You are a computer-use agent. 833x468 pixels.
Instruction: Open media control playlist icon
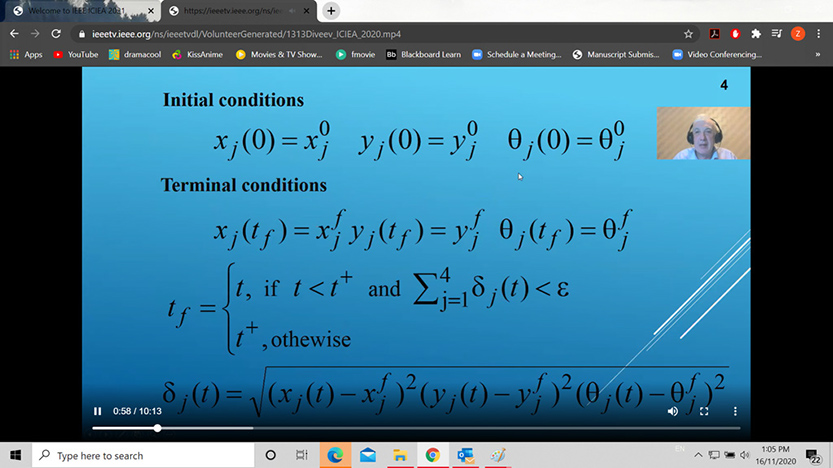[777, 34]
